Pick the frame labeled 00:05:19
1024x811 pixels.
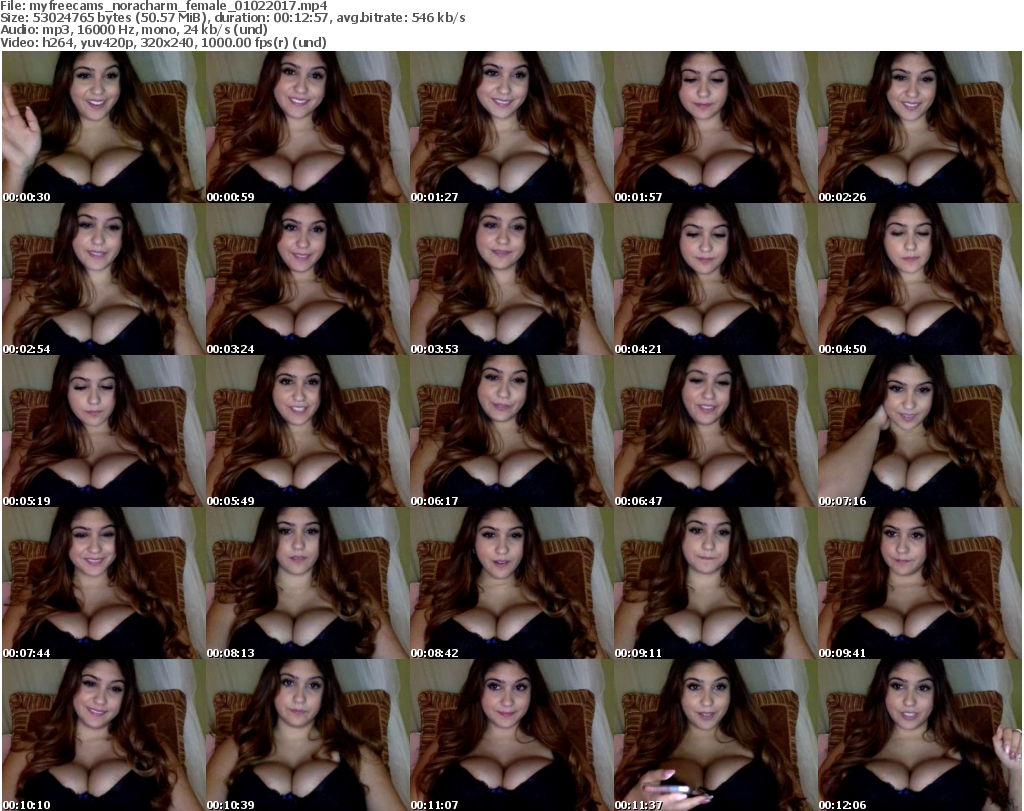point(103,432)
